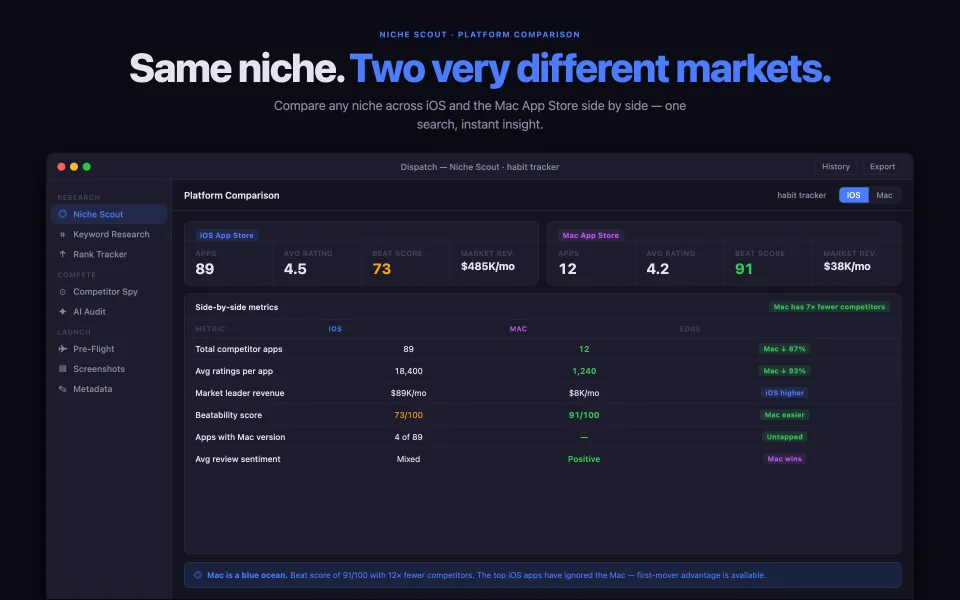The image size is (960, 600).
Task: Click the $485K/mo market revenue value
Action: pos(487,266)
